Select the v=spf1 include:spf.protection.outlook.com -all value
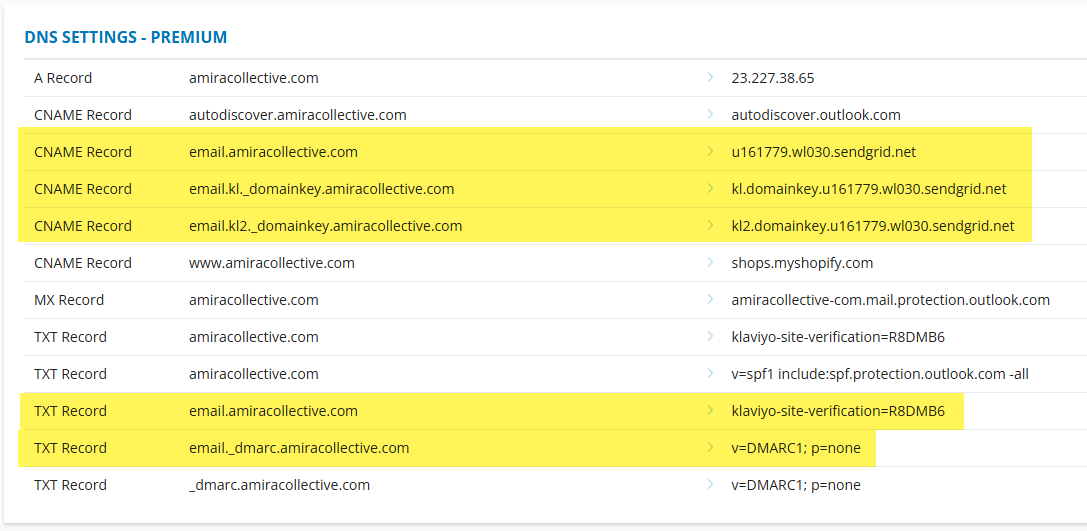The height and width of the screenshot is (531, 1087). pos(880,374)
